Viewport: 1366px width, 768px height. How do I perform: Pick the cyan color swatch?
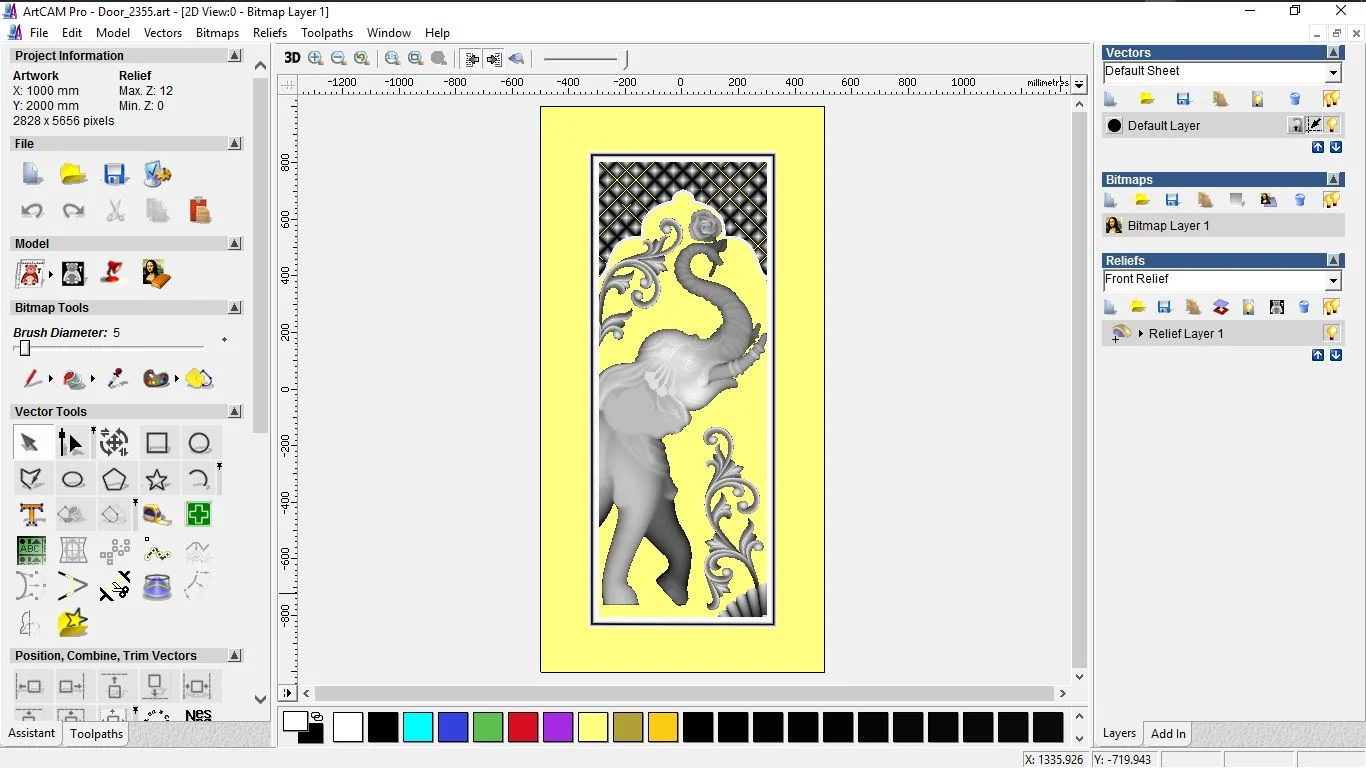[418, 727]
